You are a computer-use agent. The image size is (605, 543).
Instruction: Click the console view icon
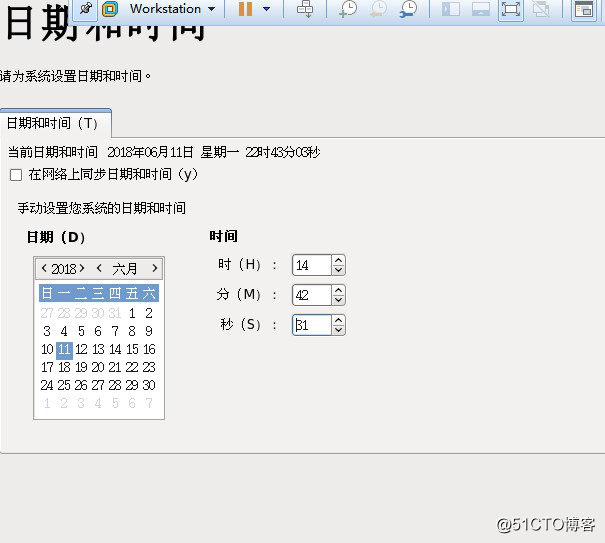tap(584, 9)
